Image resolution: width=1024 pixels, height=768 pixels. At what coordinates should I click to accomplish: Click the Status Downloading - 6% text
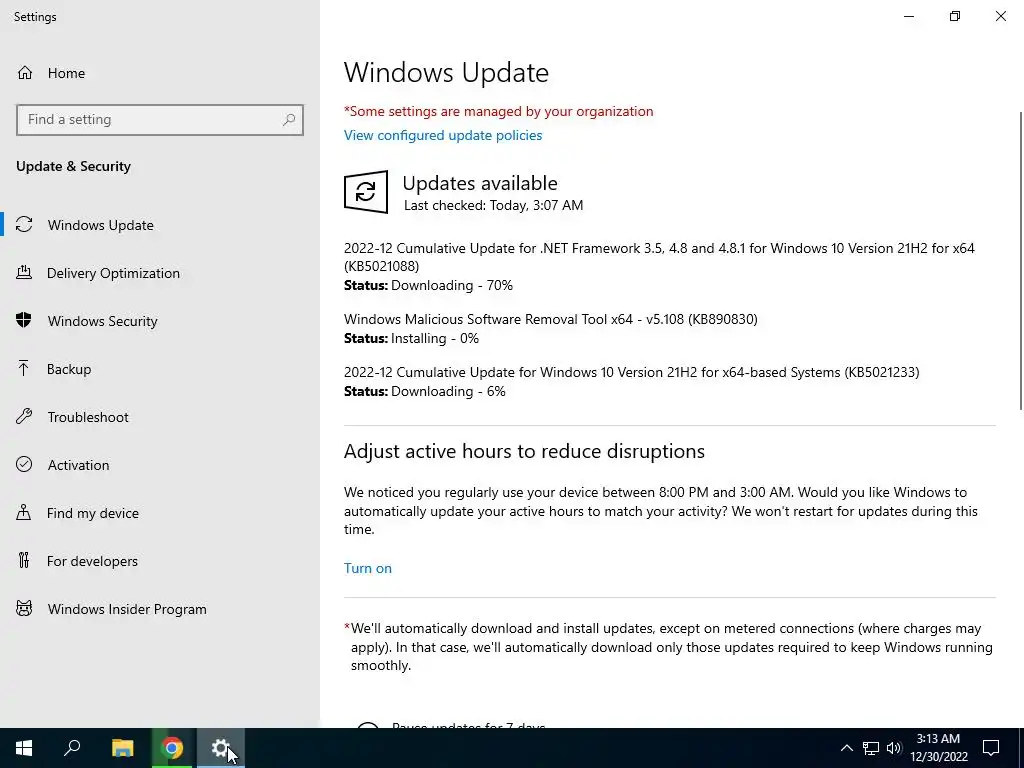[424, 391]
